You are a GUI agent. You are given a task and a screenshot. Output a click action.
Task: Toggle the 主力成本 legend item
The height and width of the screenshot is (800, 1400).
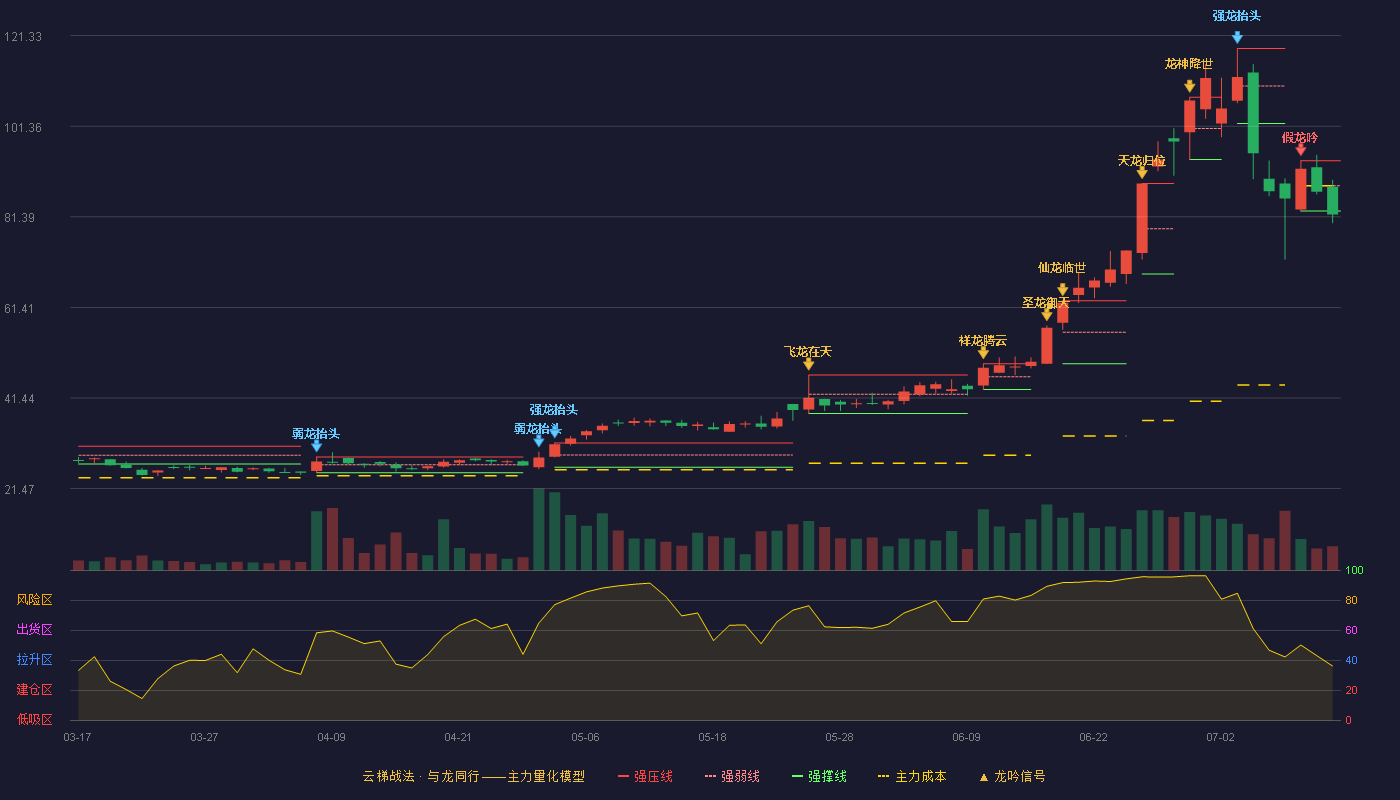[x=911, y=776]
